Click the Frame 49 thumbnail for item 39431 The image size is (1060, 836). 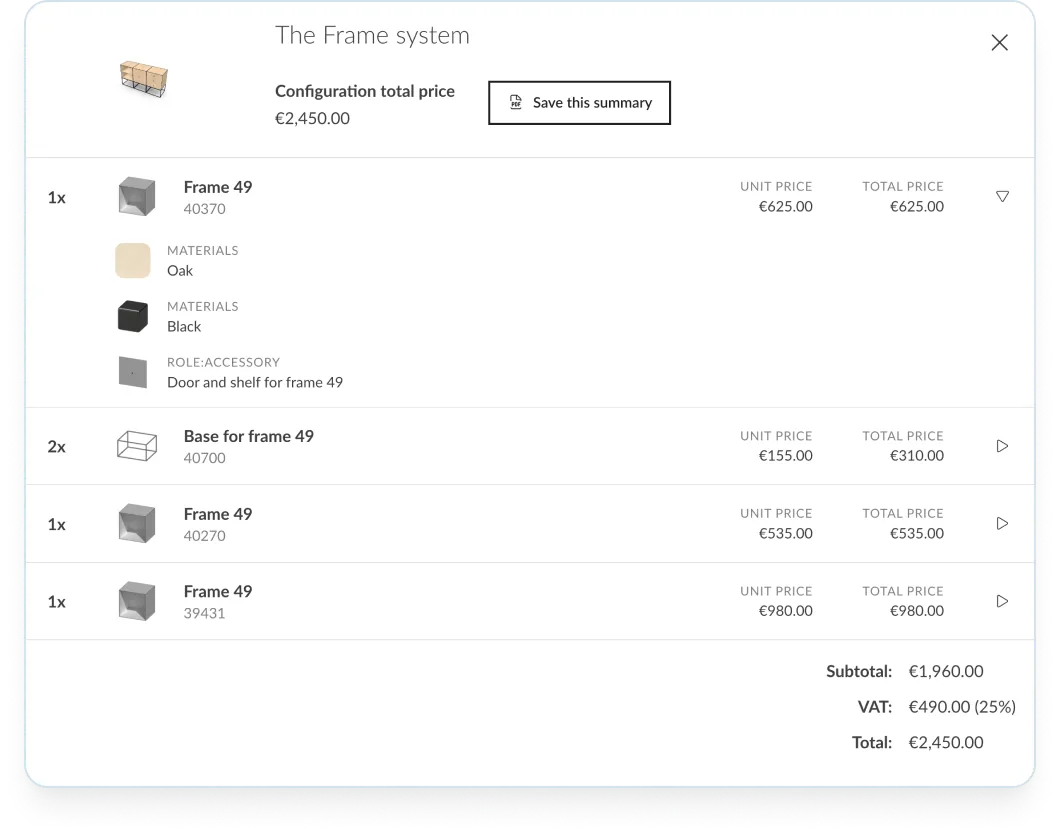(136, 600)
